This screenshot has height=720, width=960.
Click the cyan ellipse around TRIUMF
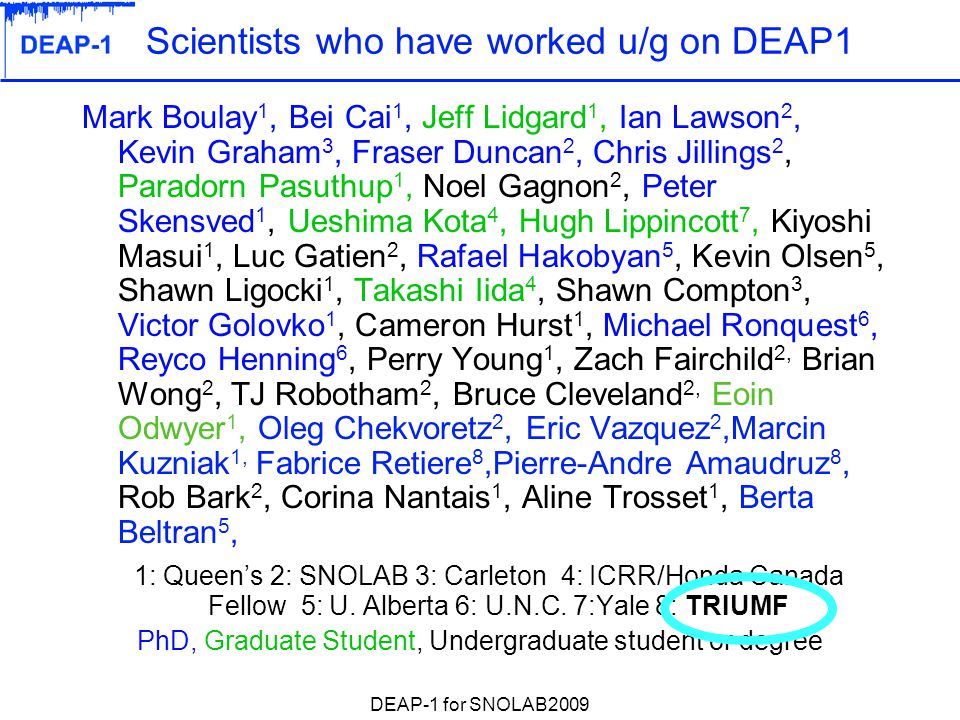tap(748, 607)
